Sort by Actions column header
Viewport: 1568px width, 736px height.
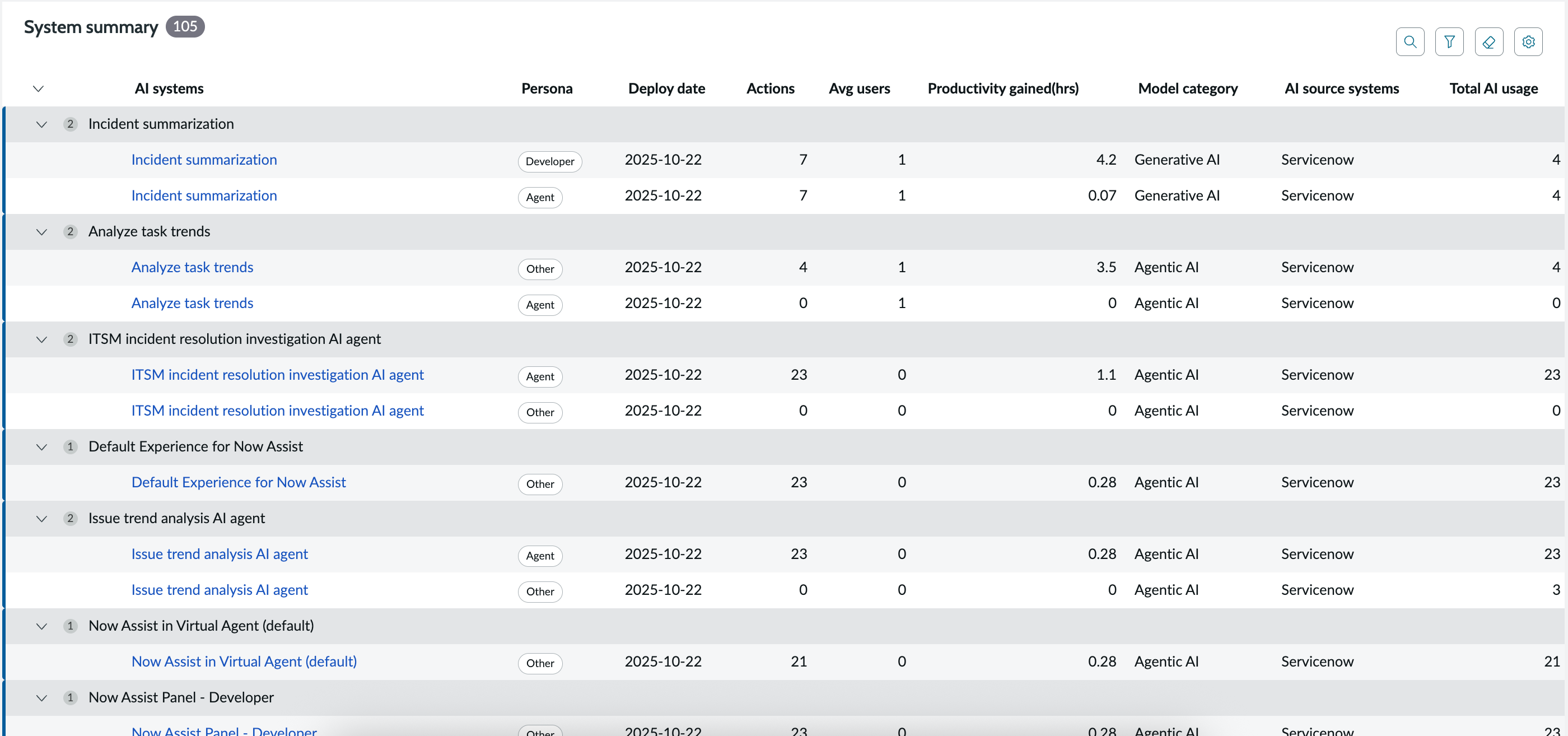[770, 89]
